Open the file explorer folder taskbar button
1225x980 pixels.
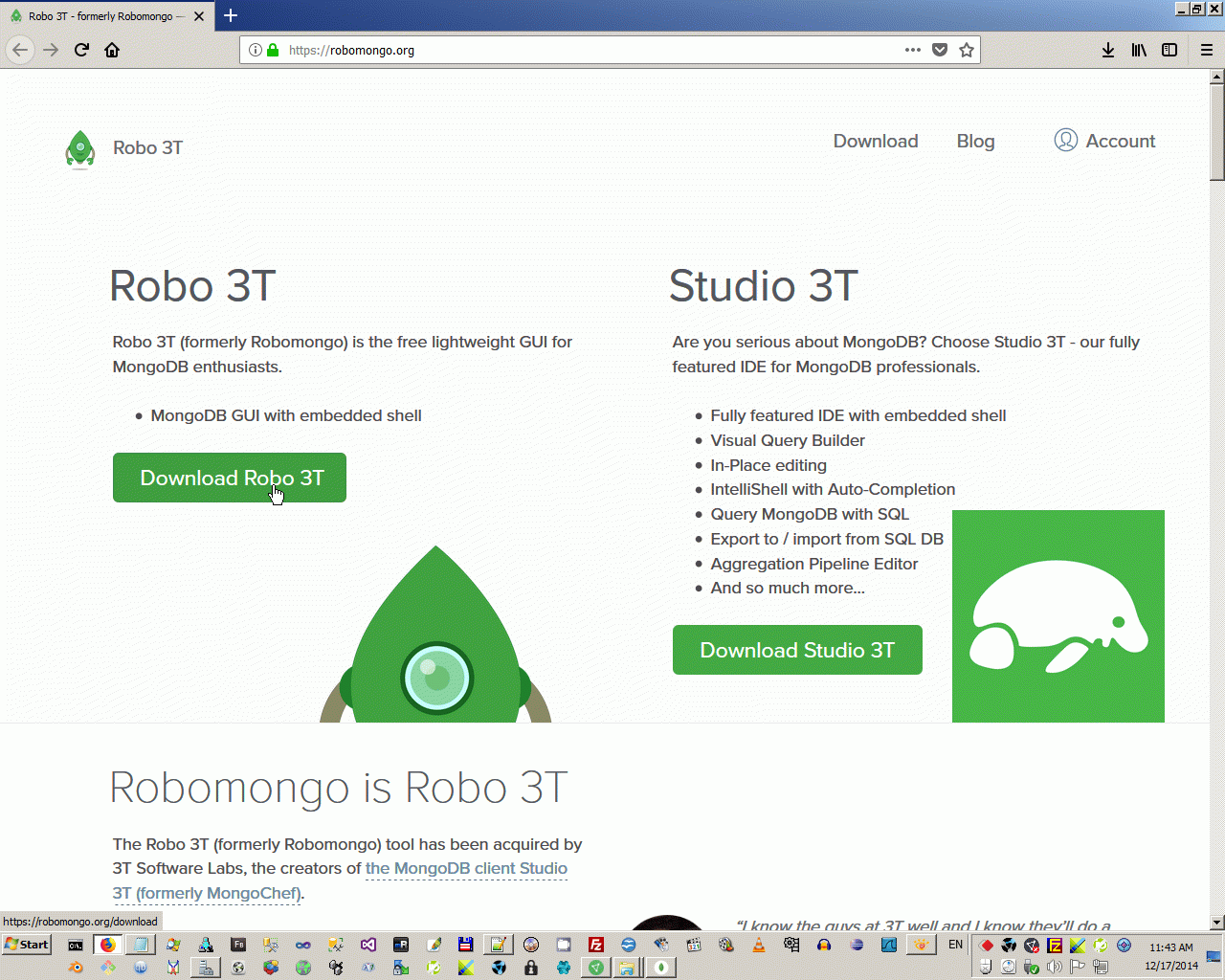(x=627, y=968)
